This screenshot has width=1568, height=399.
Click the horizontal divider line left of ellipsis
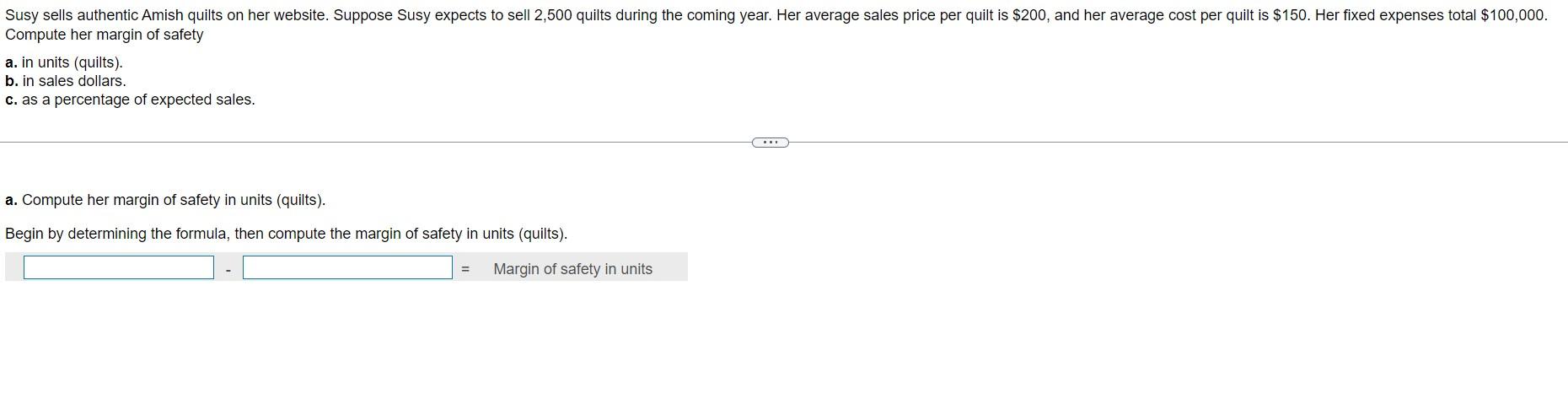tap(375, 143)
